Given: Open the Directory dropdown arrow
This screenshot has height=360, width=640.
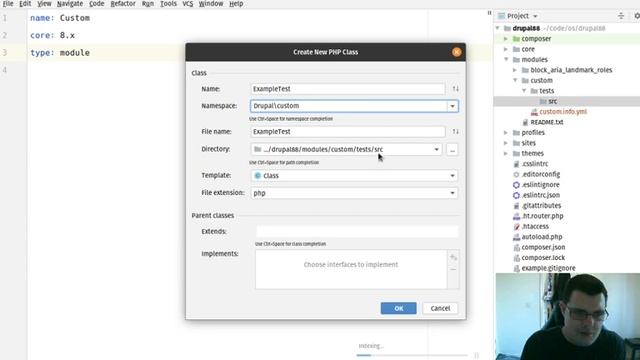Looking at the screenshot, I should (x=436, y=149).
